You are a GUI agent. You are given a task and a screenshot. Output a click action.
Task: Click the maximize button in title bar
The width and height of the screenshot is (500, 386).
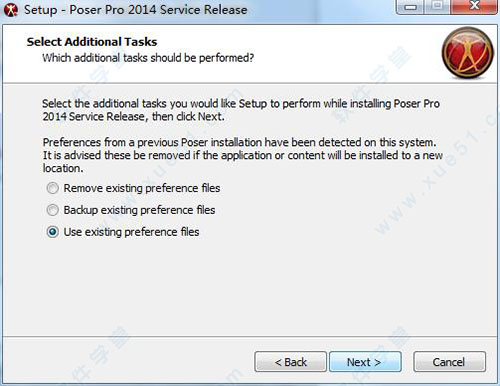pyautogui.click(x=437, y=7)
